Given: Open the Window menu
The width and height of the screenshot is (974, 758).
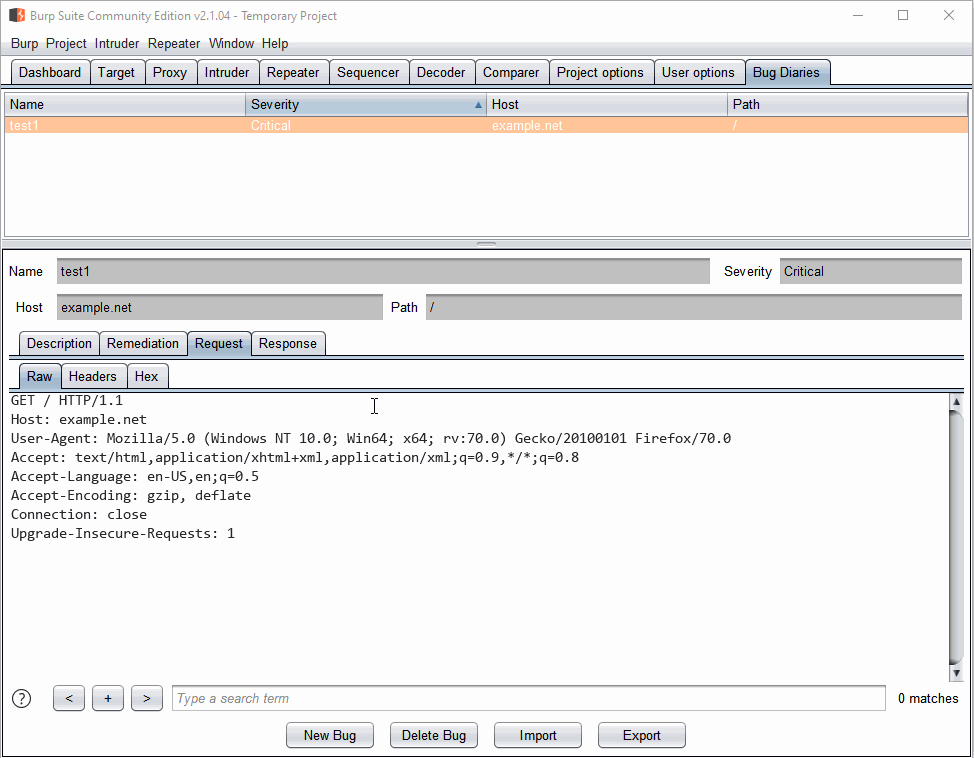Looking at the screenshot, I should coord(231,43).
